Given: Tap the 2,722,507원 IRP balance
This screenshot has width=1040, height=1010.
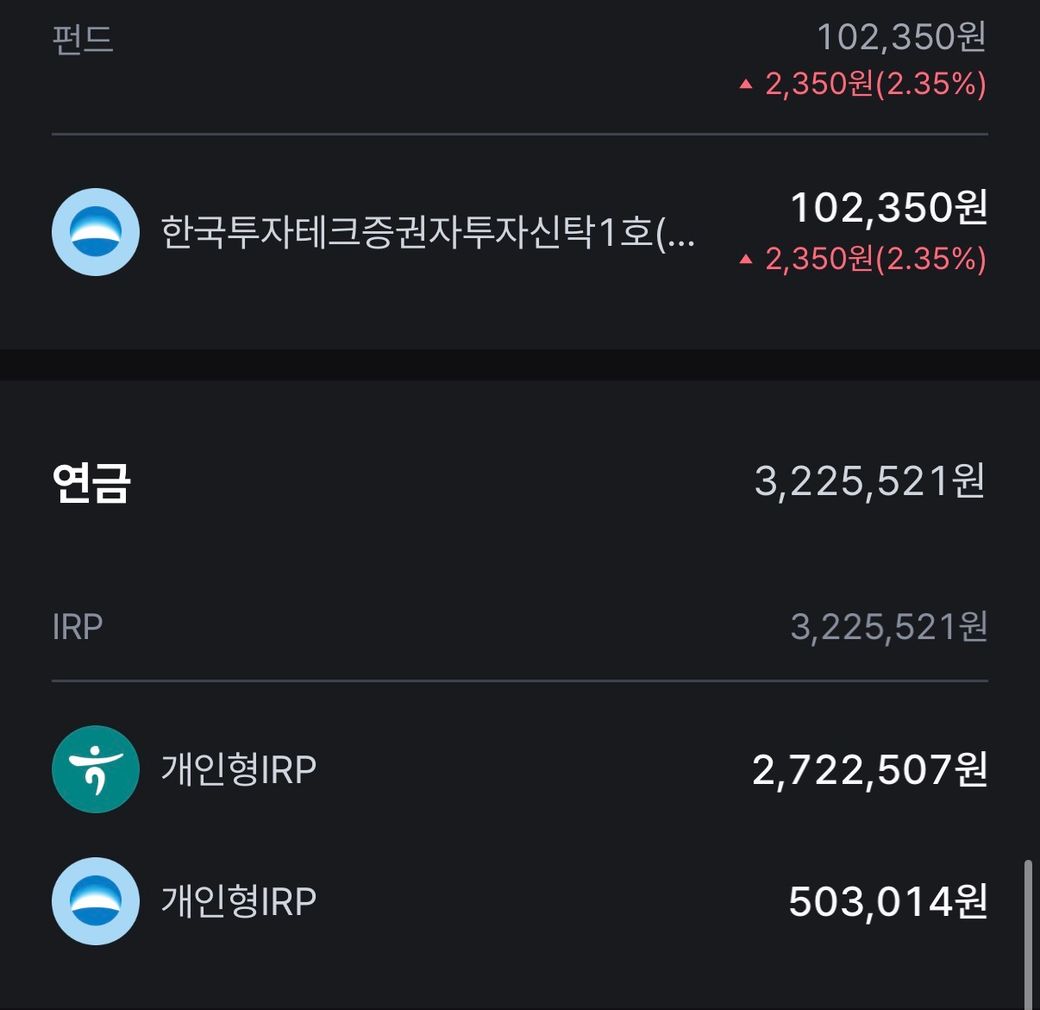Looking at the screenshot, I should [x=870, y=770].
